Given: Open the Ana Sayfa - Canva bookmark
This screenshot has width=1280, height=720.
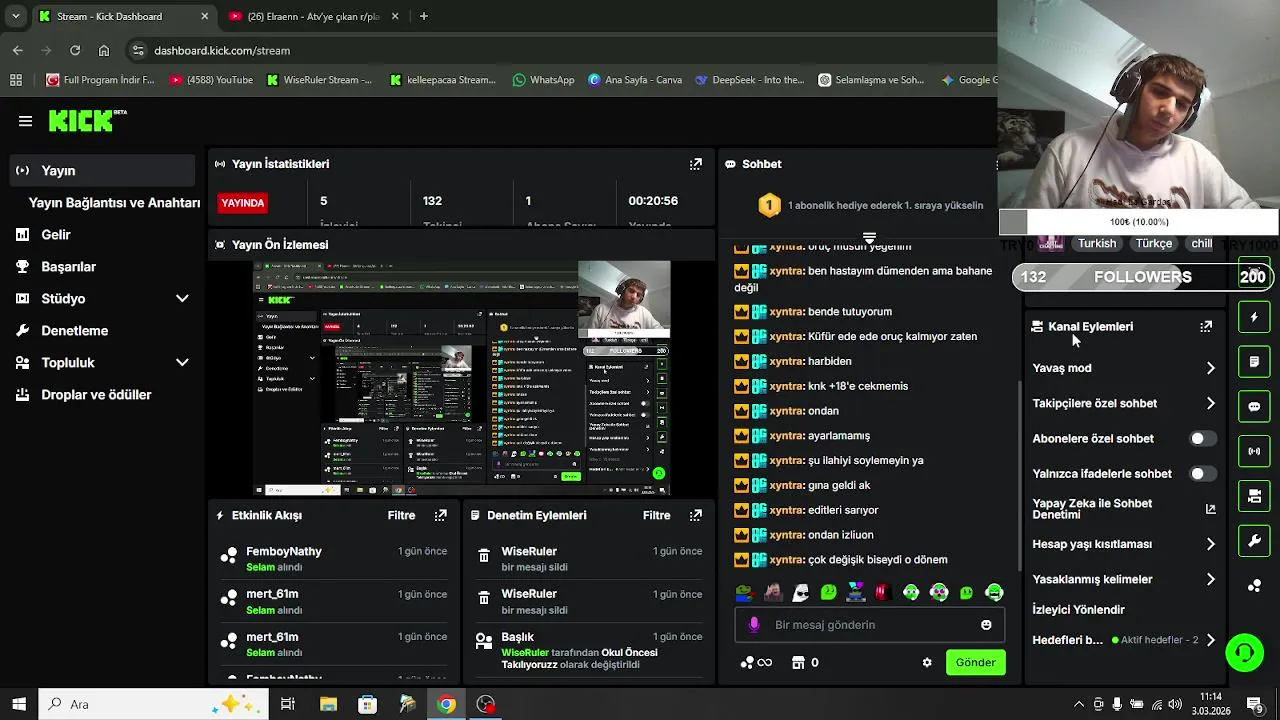Looking at the screenshot, I should pos(635,80).
